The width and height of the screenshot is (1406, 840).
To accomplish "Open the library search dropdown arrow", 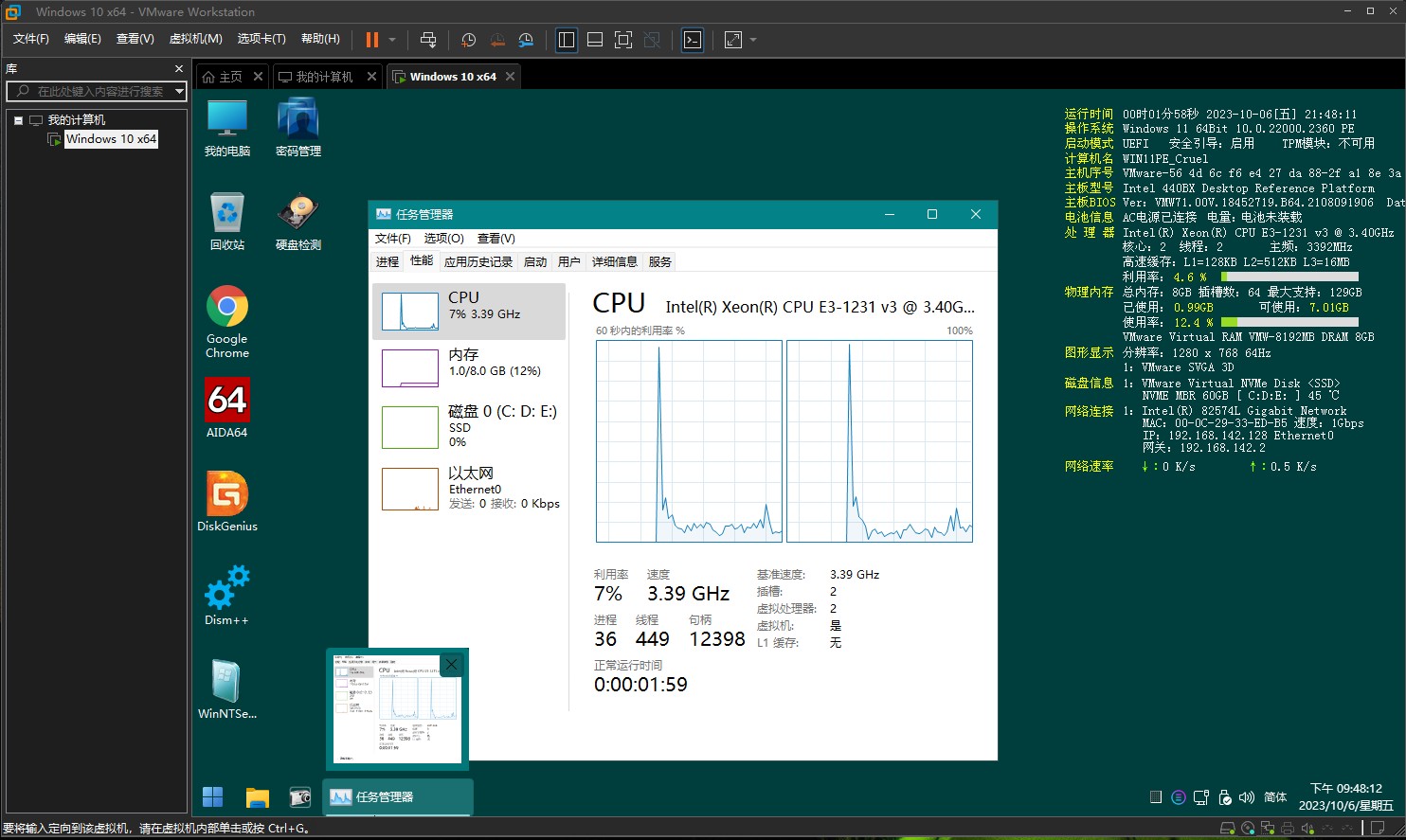I will [180, 91].
